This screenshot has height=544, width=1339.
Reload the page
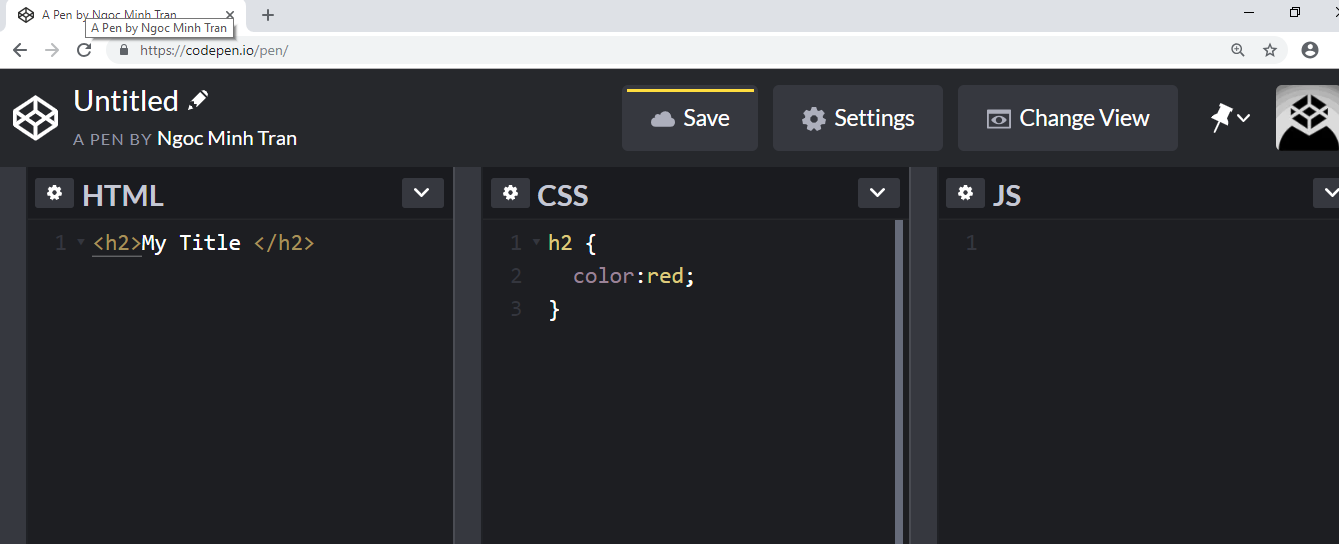click(84, 50)
